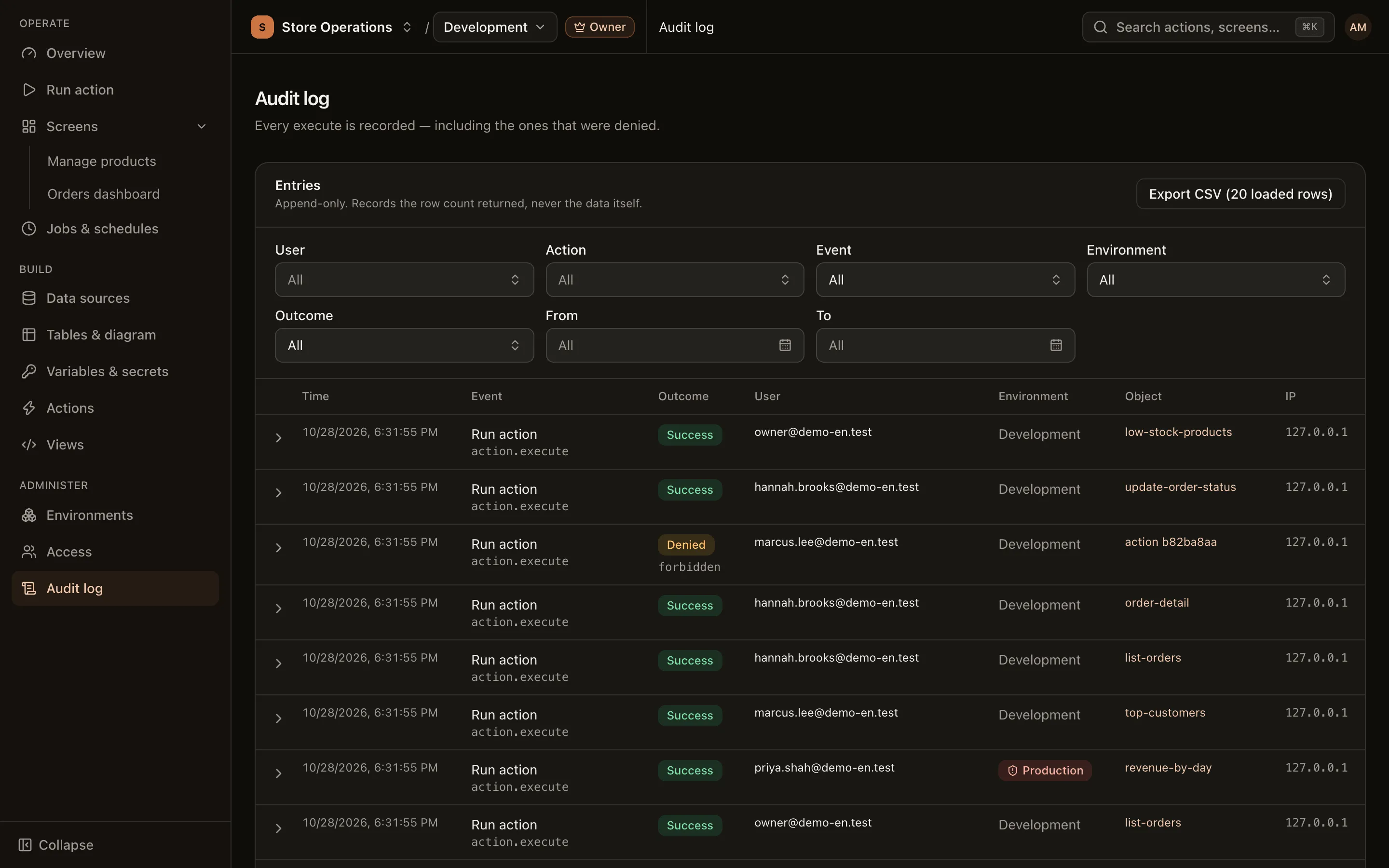Click the Store Operations S logo
This screenshot has height=868, width=1389.
tap(262, 27)
